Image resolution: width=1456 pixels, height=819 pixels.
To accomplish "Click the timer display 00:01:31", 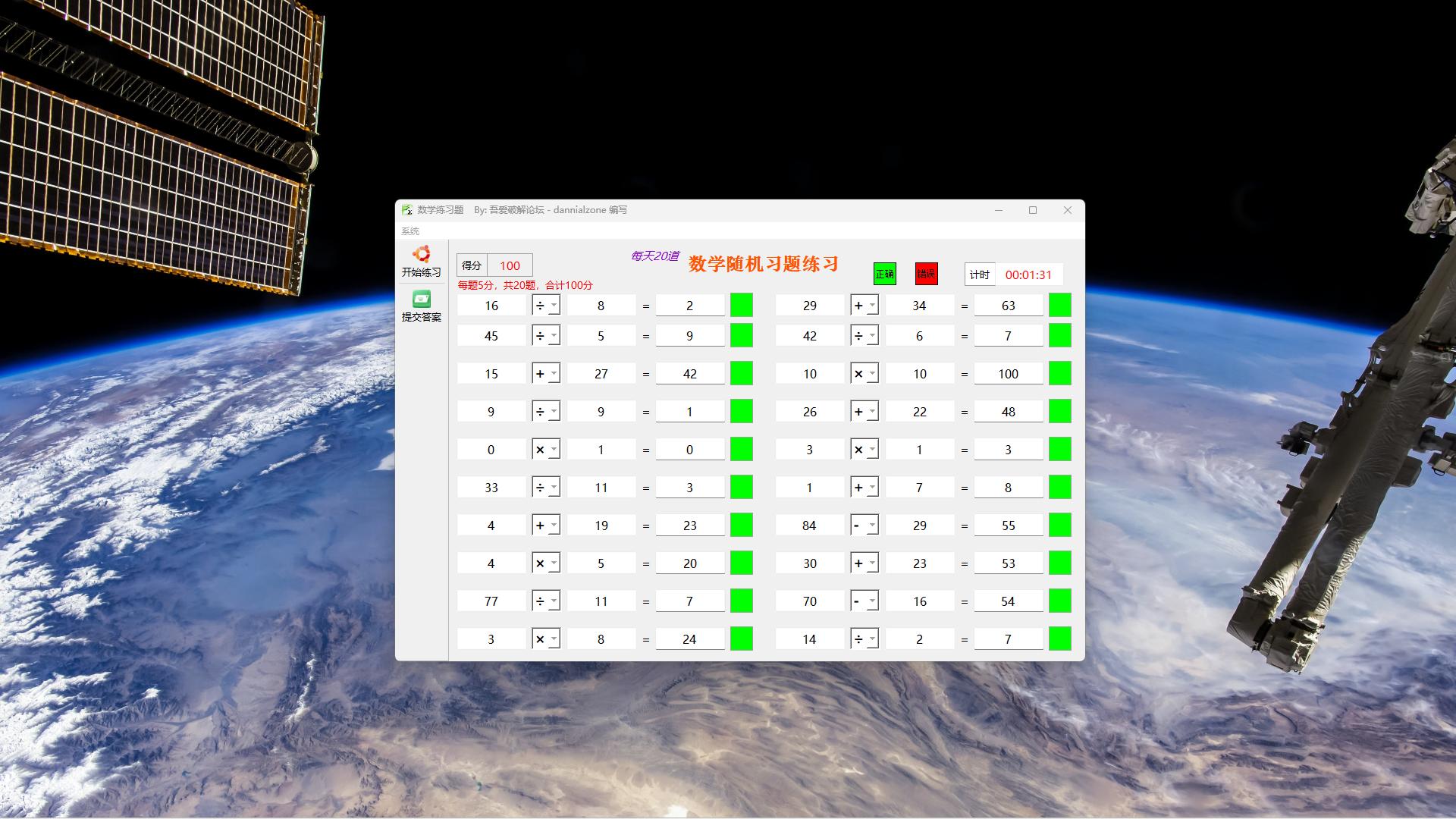I will 1028,275.
